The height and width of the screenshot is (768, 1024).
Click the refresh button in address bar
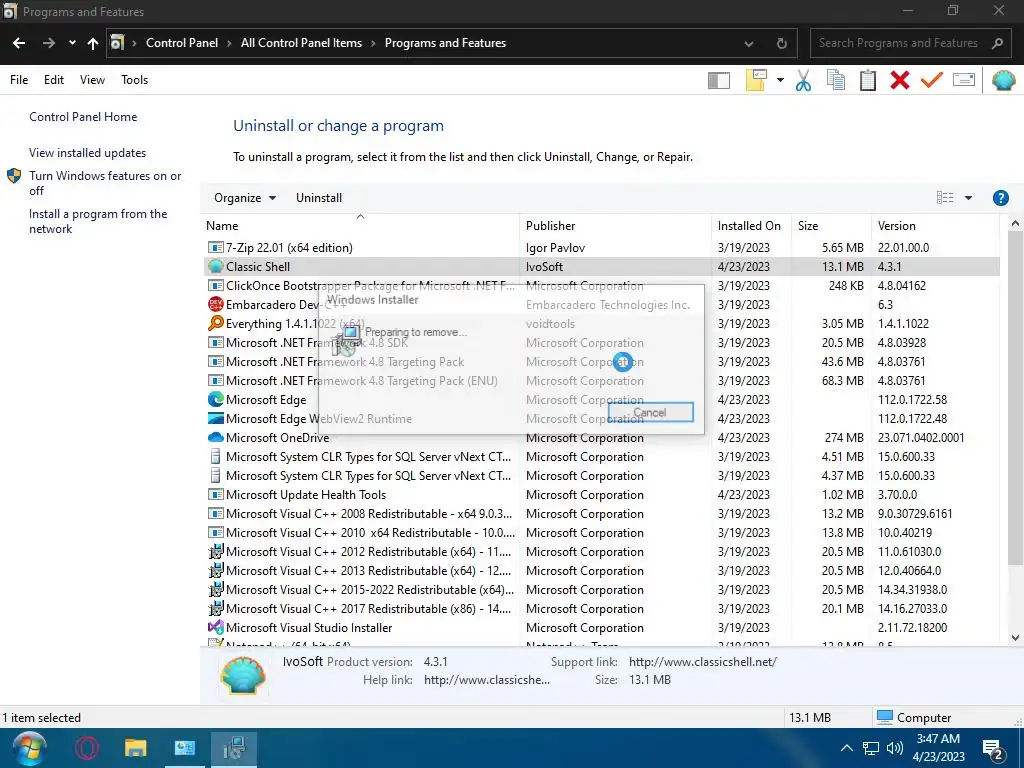[x=781, y=44]
